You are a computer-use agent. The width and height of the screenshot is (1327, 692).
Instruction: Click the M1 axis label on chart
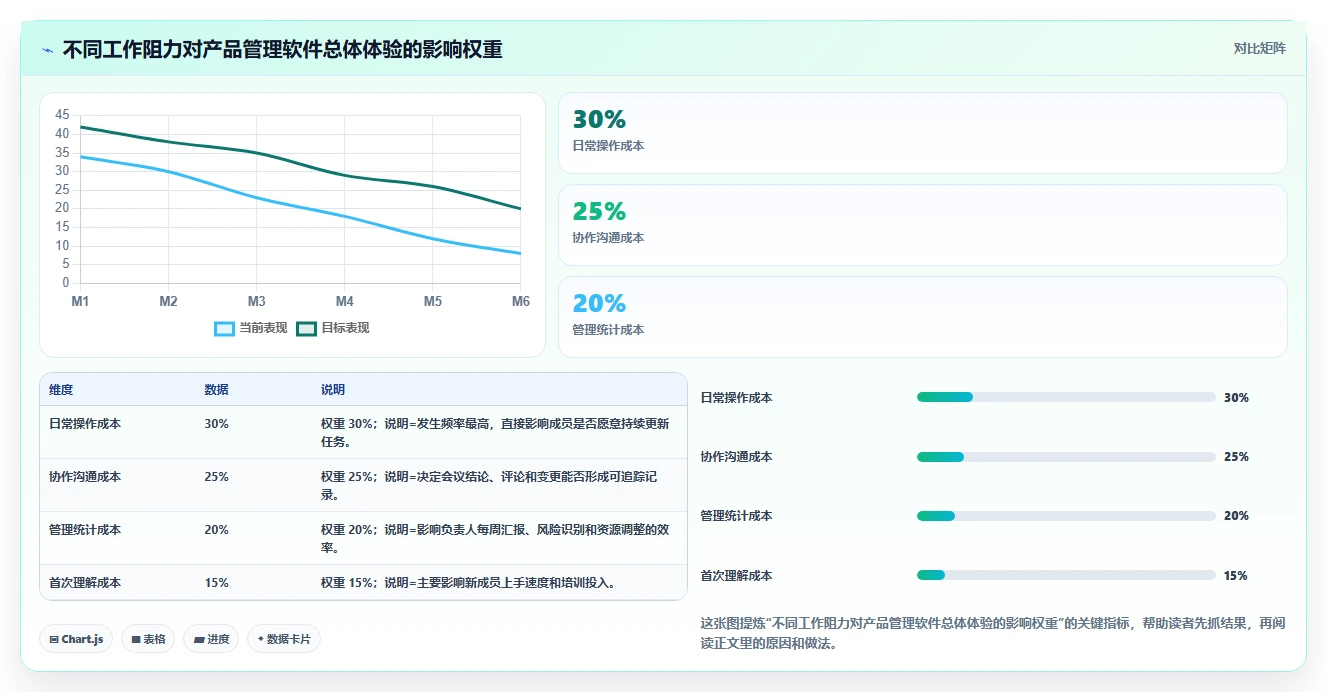[x=80, y=301]
